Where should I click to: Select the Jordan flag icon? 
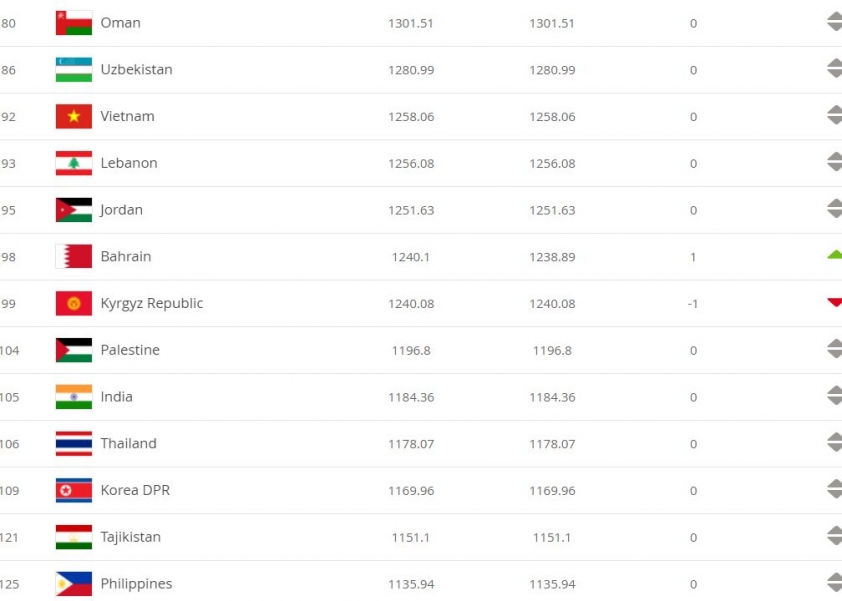point(74,210)
